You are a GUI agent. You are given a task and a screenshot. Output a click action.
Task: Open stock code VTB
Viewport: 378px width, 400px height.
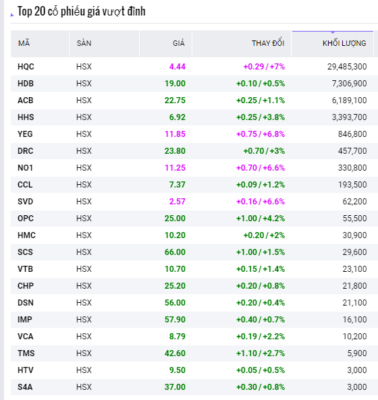[x=25, y=269]
